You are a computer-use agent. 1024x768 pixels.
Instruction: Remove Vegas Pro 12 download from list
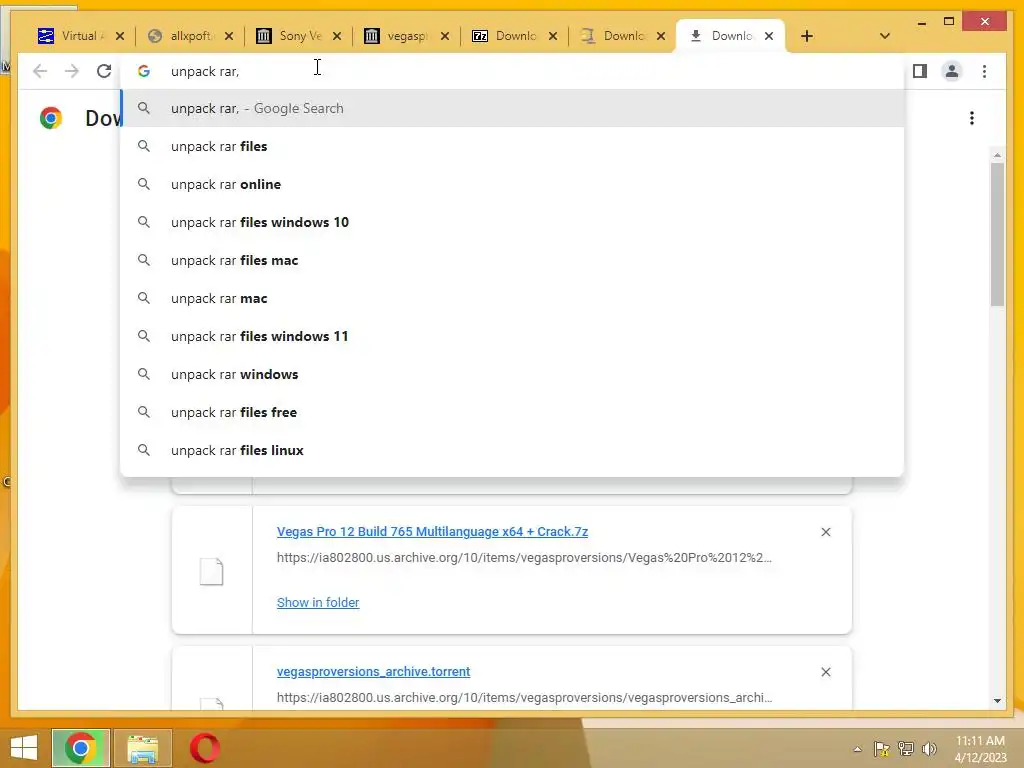coord(825,532)
